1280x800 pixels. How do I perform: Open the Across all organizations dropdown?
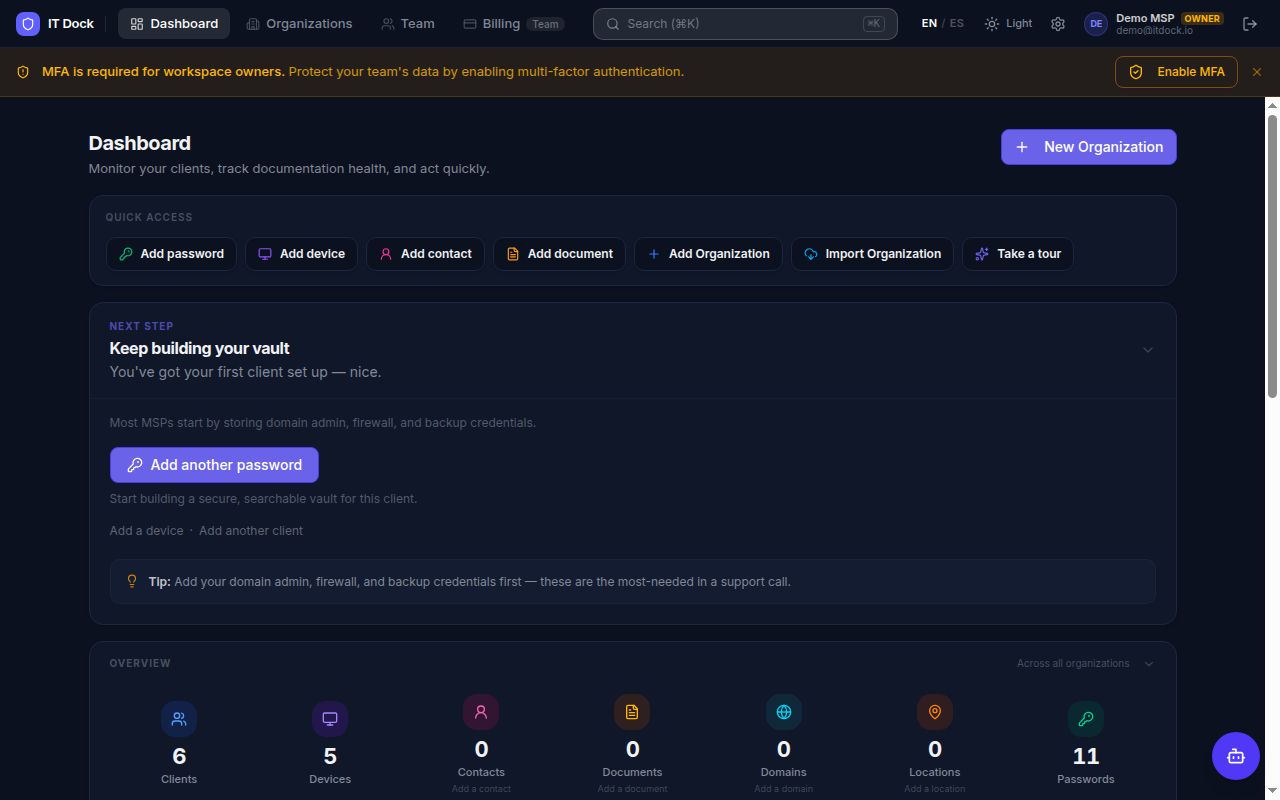tap(1085, 664)
